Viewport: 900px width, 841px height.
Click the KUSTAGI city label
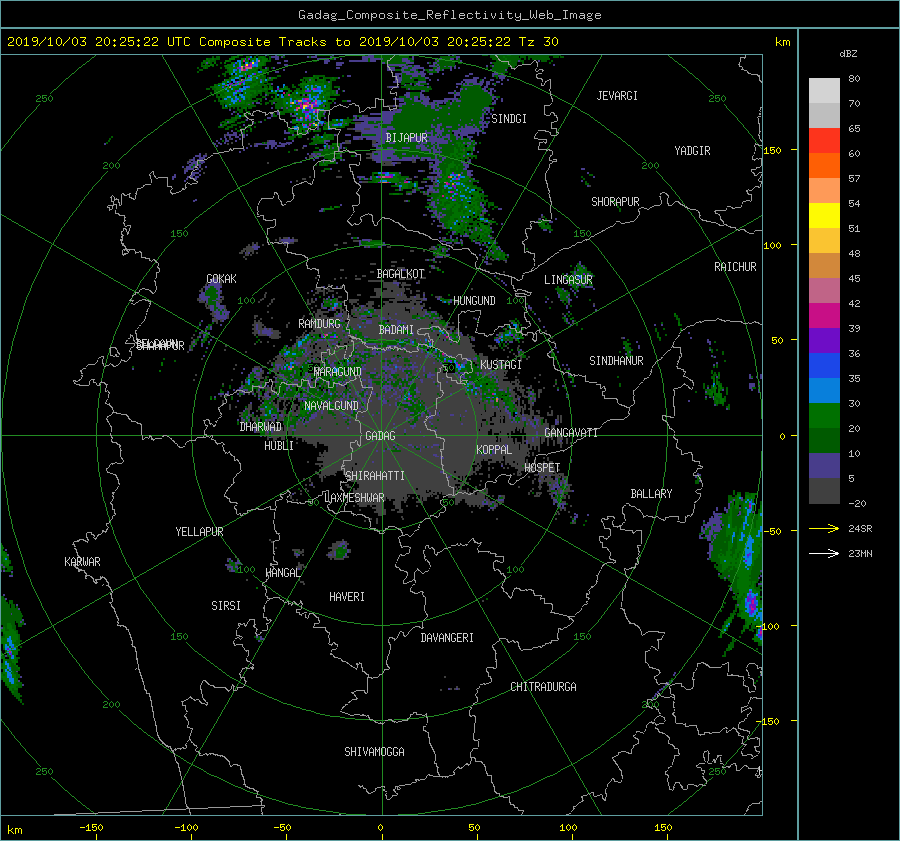tap(501, 365)
